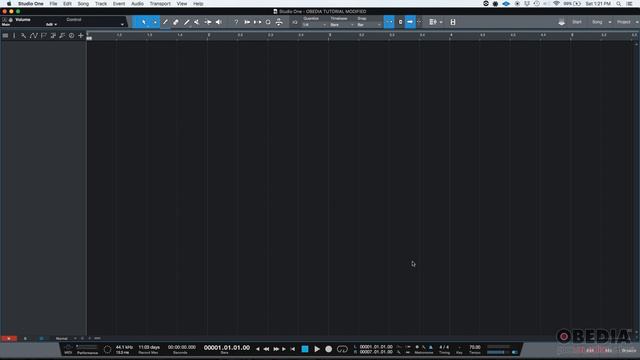Select the Split tool
The width and height of the screenshot is (640, 360).
point(165,22)
